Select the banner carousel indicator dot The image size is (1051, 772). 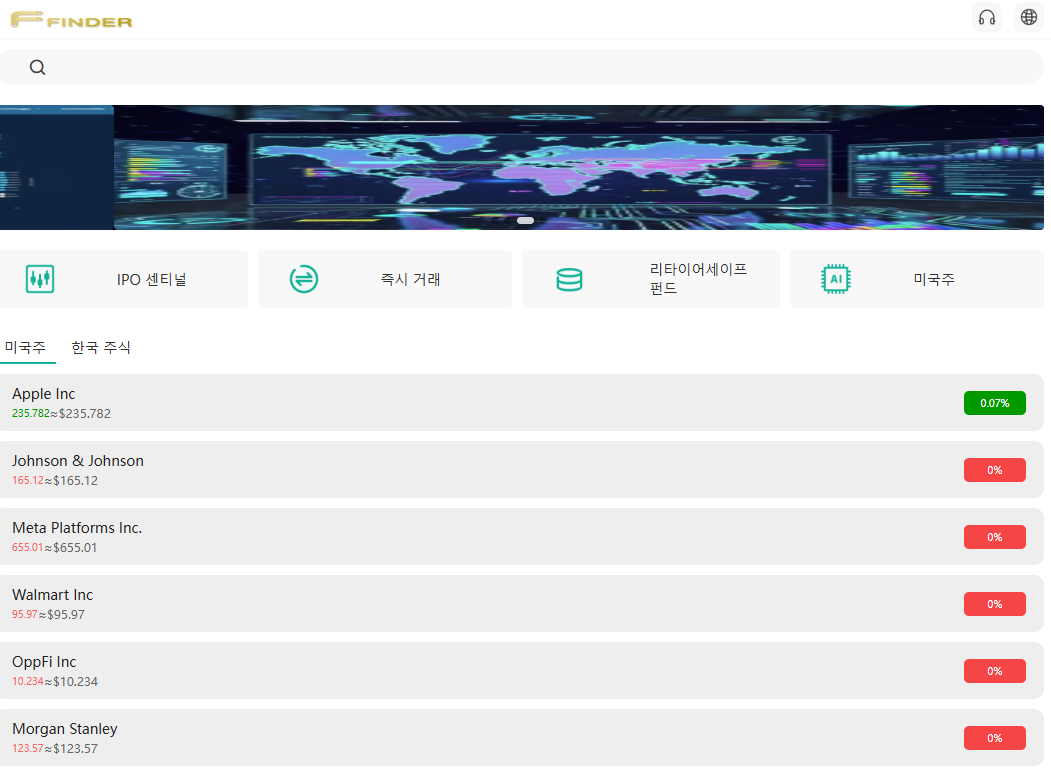526,220
